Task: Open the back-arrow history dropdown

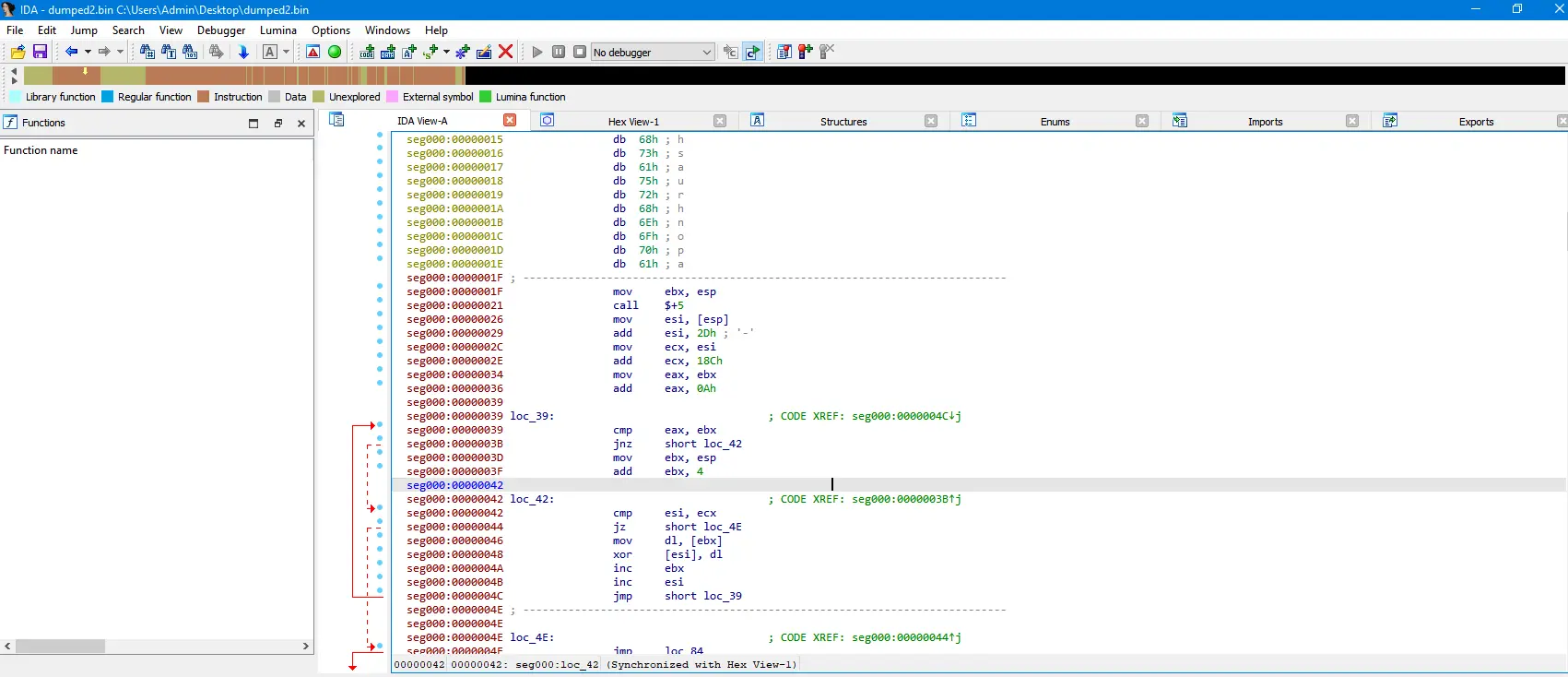Action: pyautogui.click(x=88, y=52)
